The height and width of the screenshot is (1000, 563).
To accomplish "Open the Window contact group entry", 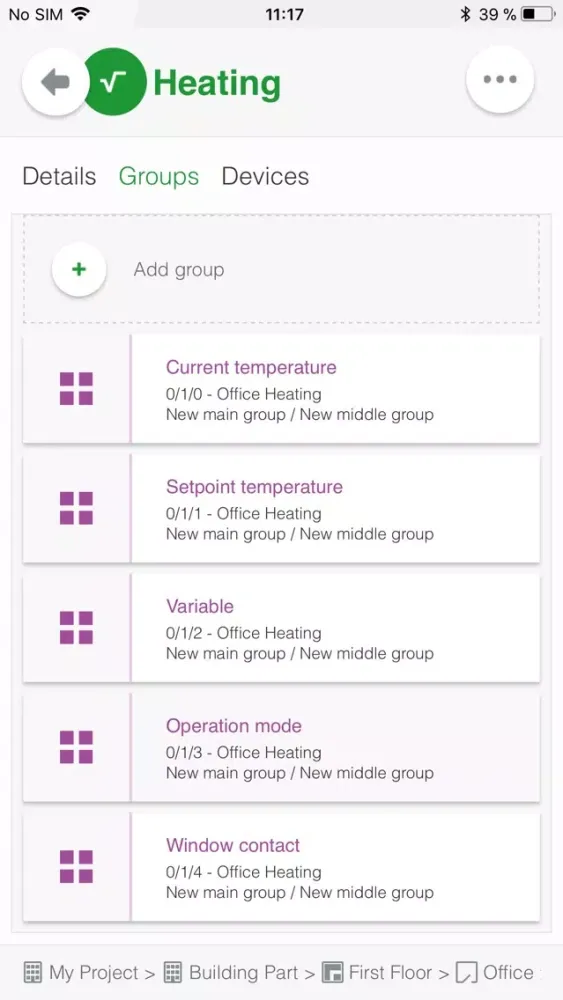I will pos(281,867).
